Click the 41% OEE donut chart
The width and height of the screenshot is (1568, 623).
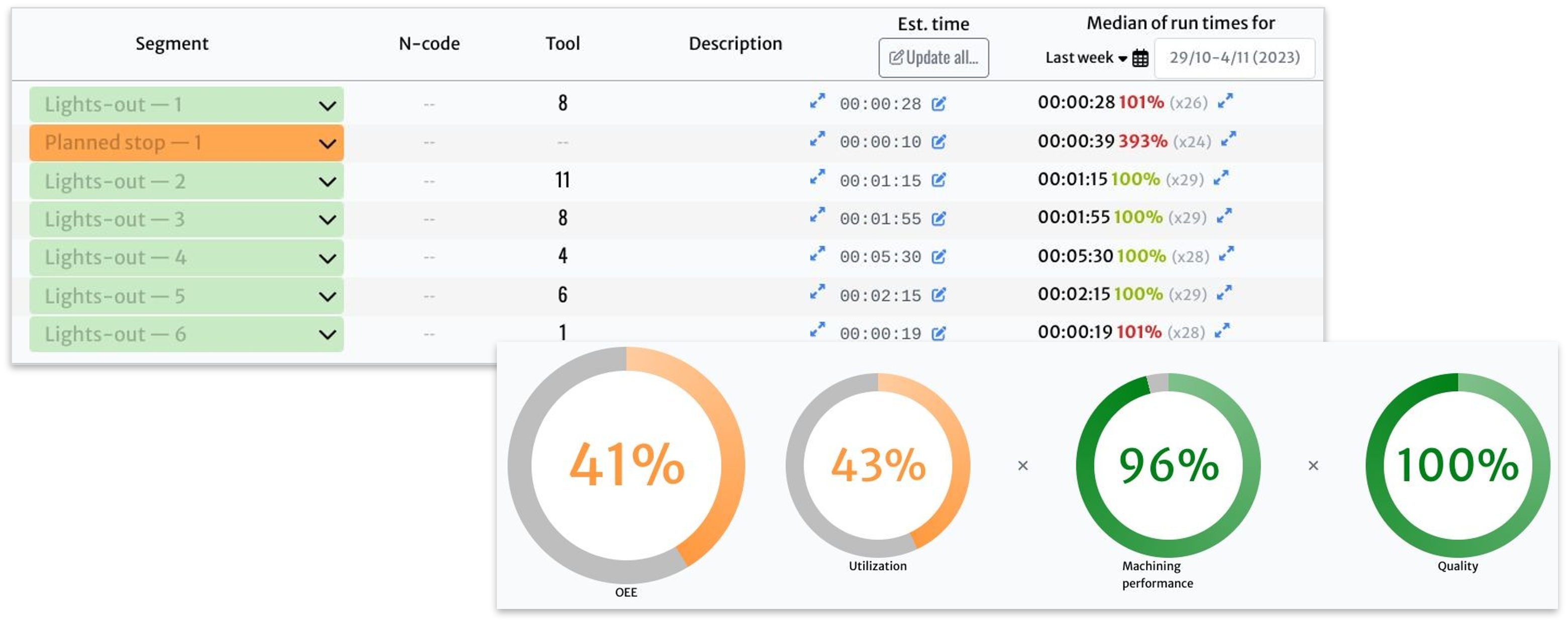[x=626, y=465]
